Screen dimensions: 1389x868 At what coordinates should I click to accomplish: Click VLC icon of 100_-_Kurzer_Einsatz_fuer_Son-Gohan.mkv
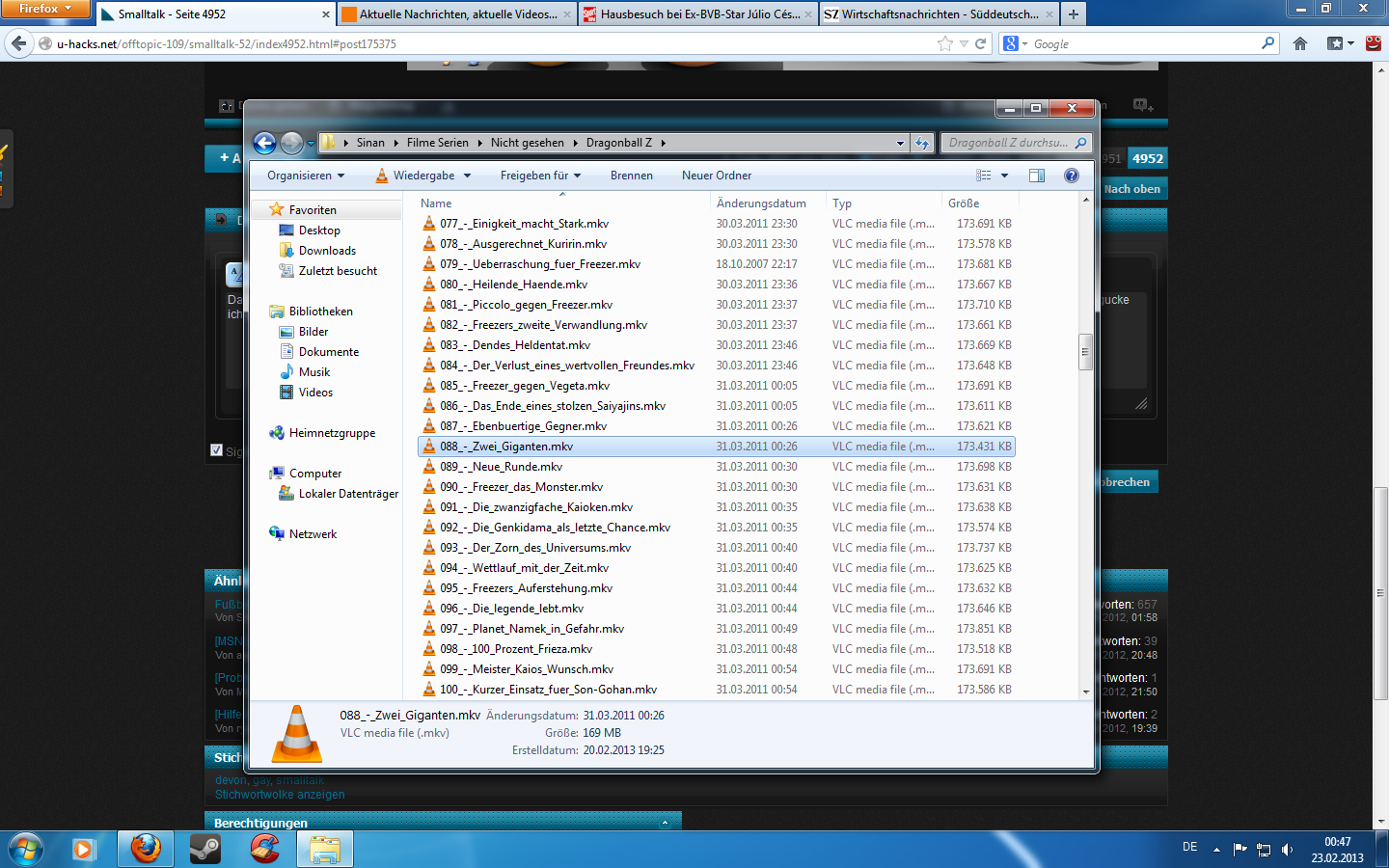[x=429, y=690]
